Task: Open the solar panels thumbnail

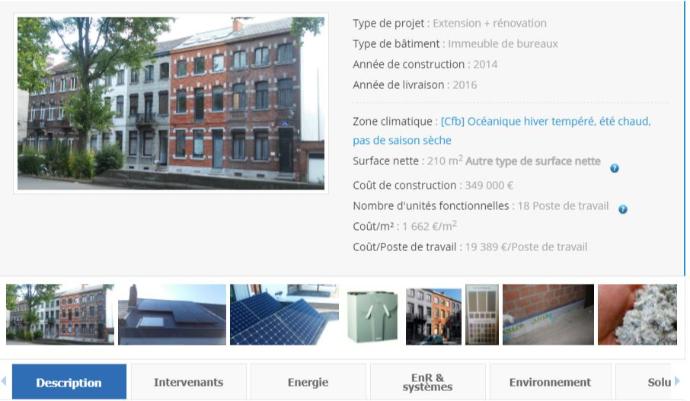Action: [x=284, y=314]
